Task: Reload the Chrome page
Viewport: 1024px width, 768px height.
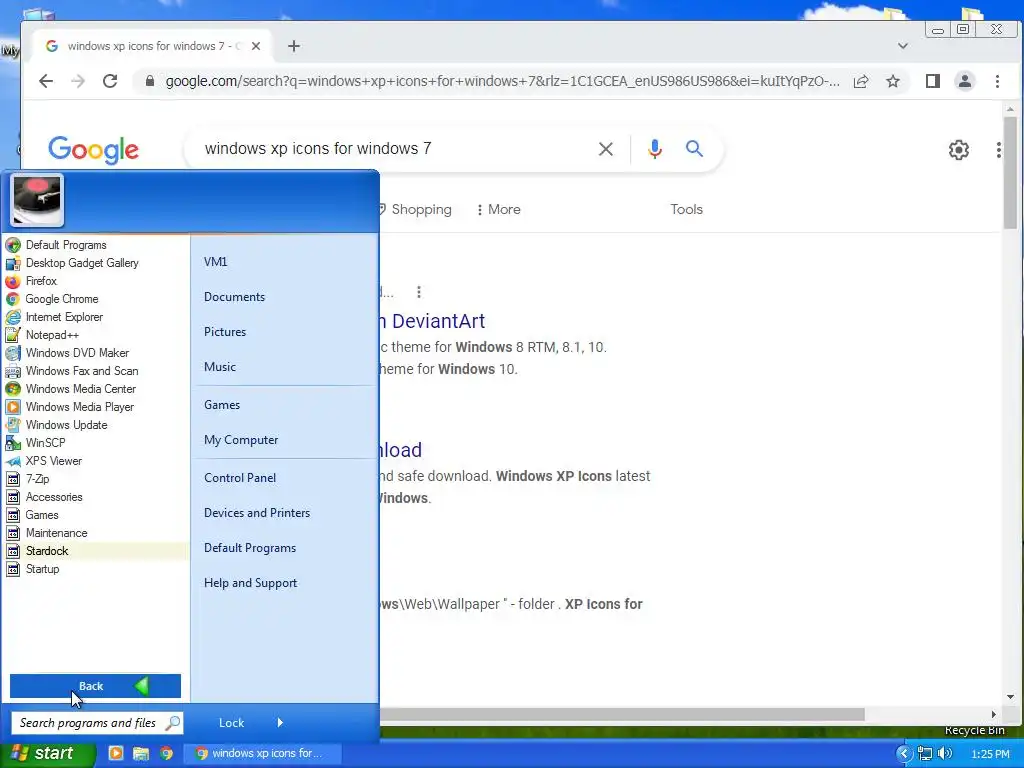Action: [110, 81]
